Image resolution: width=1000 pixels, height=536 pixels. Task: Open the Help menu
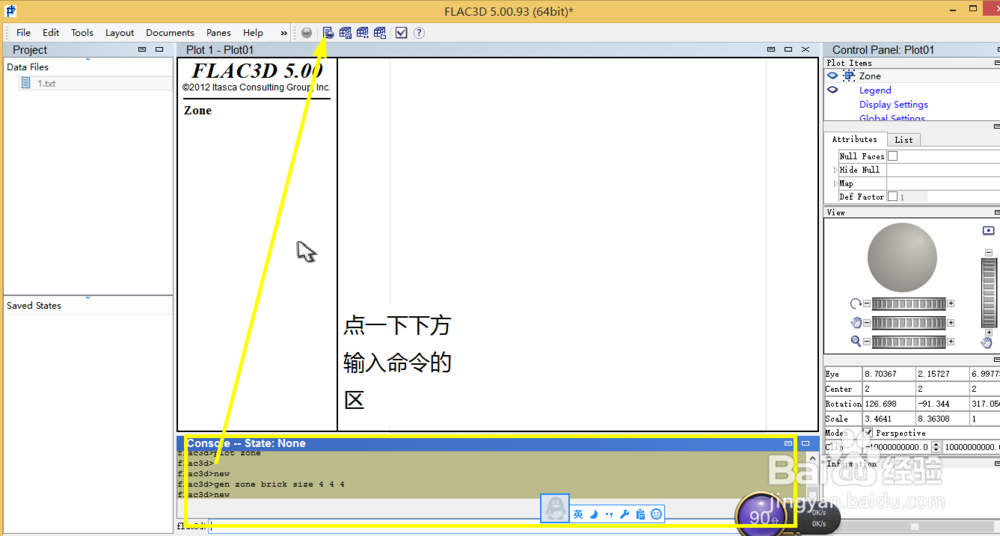tap(253, 33)
